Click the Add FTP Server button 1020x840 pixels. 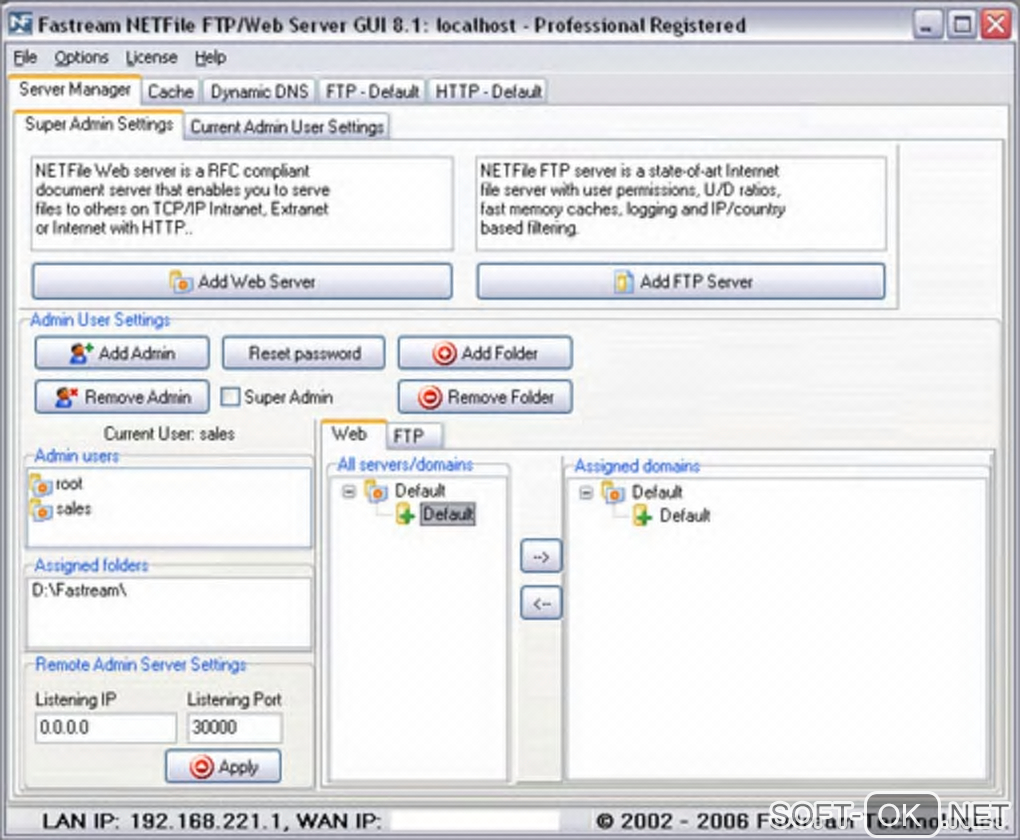681,281
